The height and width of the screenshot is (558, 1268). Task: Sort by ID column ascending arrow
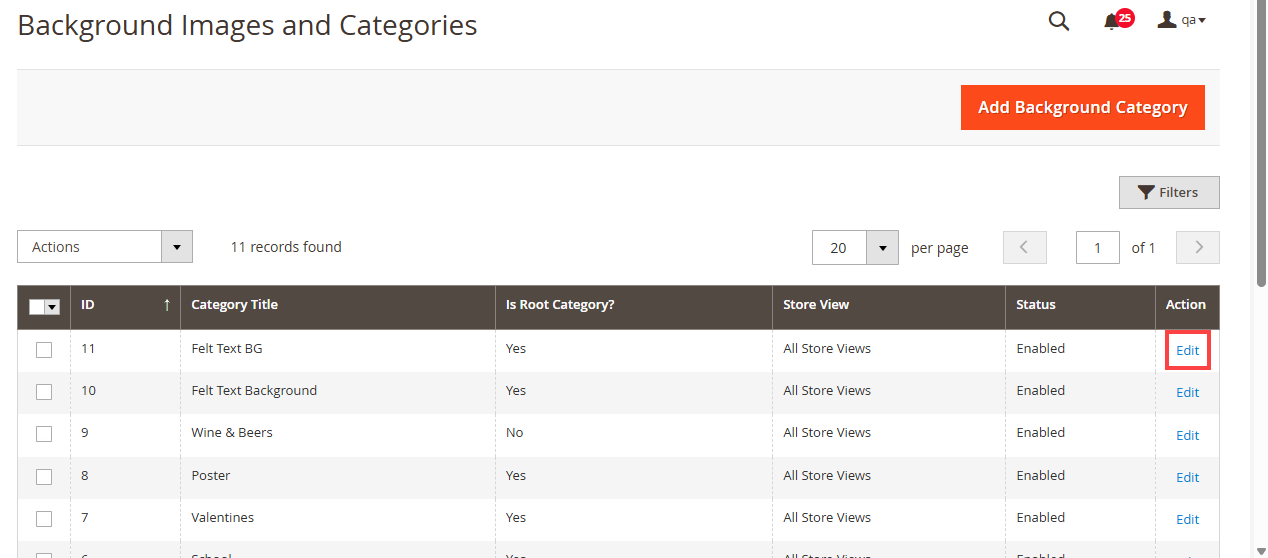pos(167,305)
